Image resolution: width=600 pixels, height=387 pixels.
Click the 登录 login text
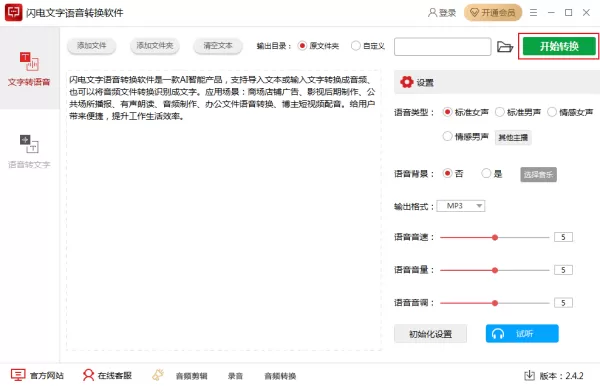(447, 13)
